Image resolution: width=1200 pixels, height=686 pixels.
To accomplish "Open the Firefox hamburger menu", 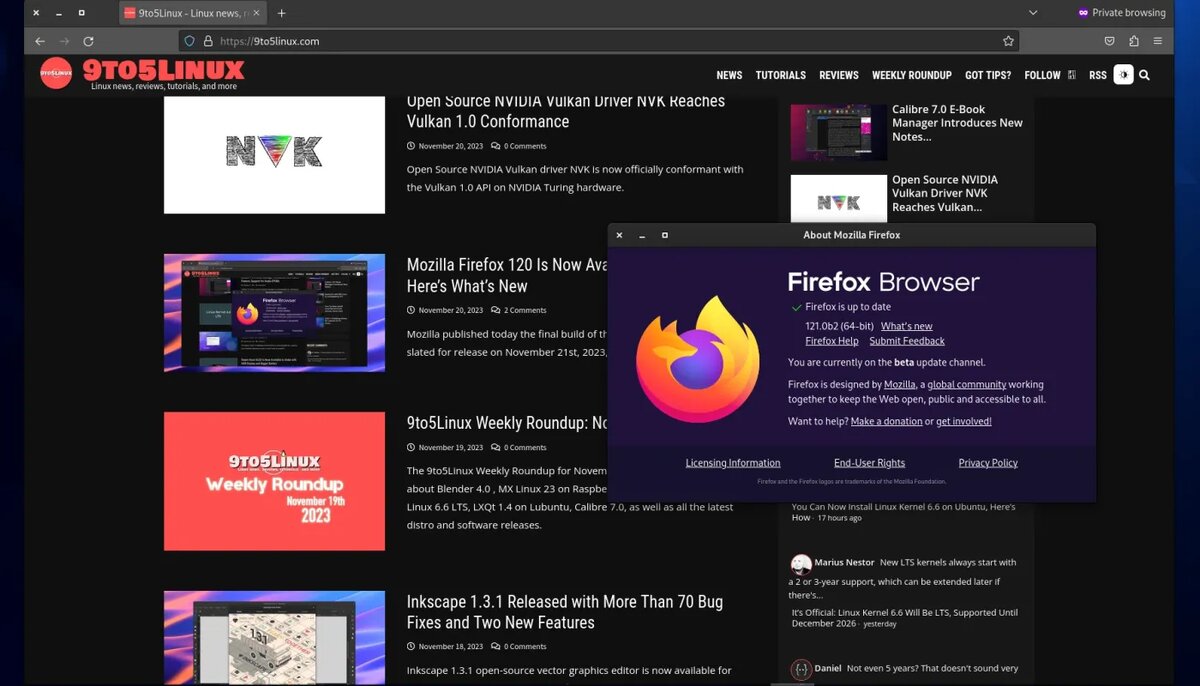I will tap(1157, 41).
